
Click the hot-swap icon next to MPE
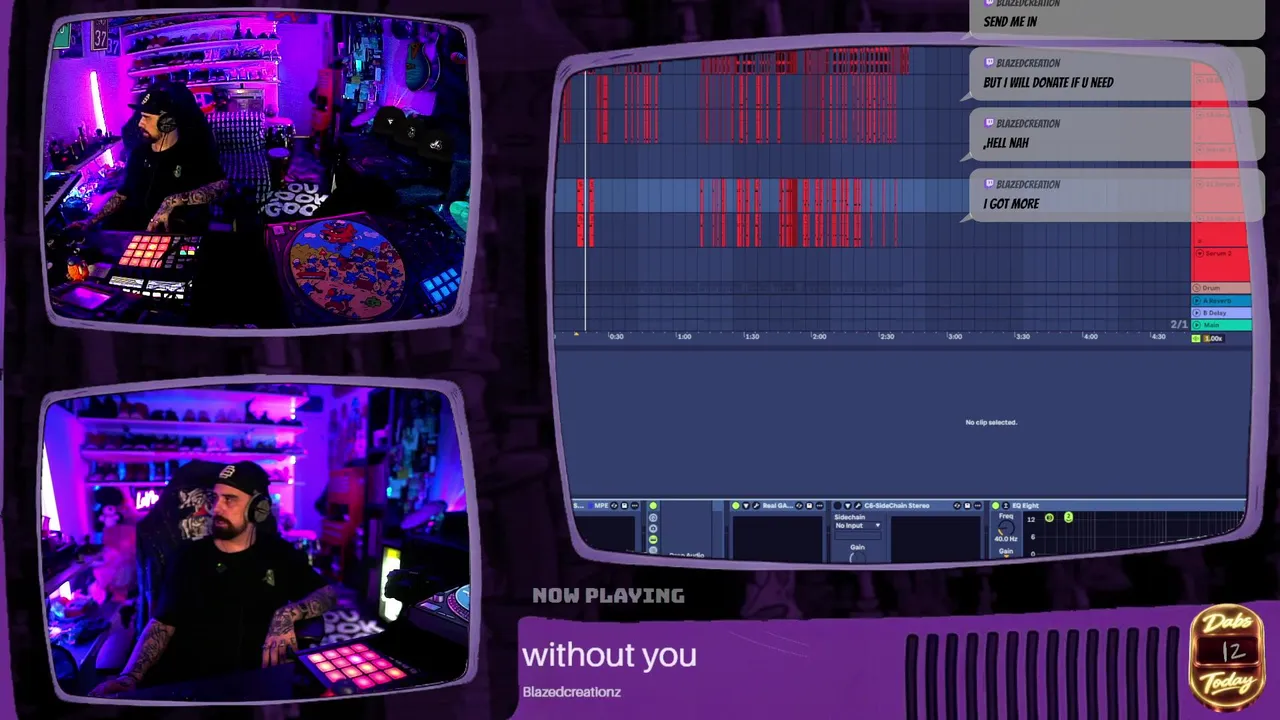[614, 506]
